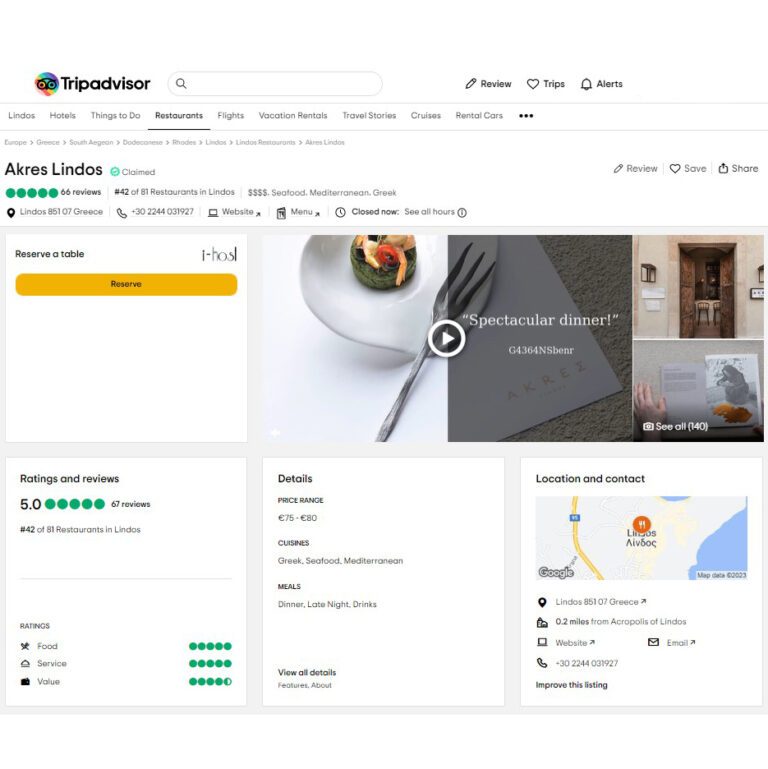Click the Google map preview
The height and width of the screenshot is (769, 768).
[641, 538]
